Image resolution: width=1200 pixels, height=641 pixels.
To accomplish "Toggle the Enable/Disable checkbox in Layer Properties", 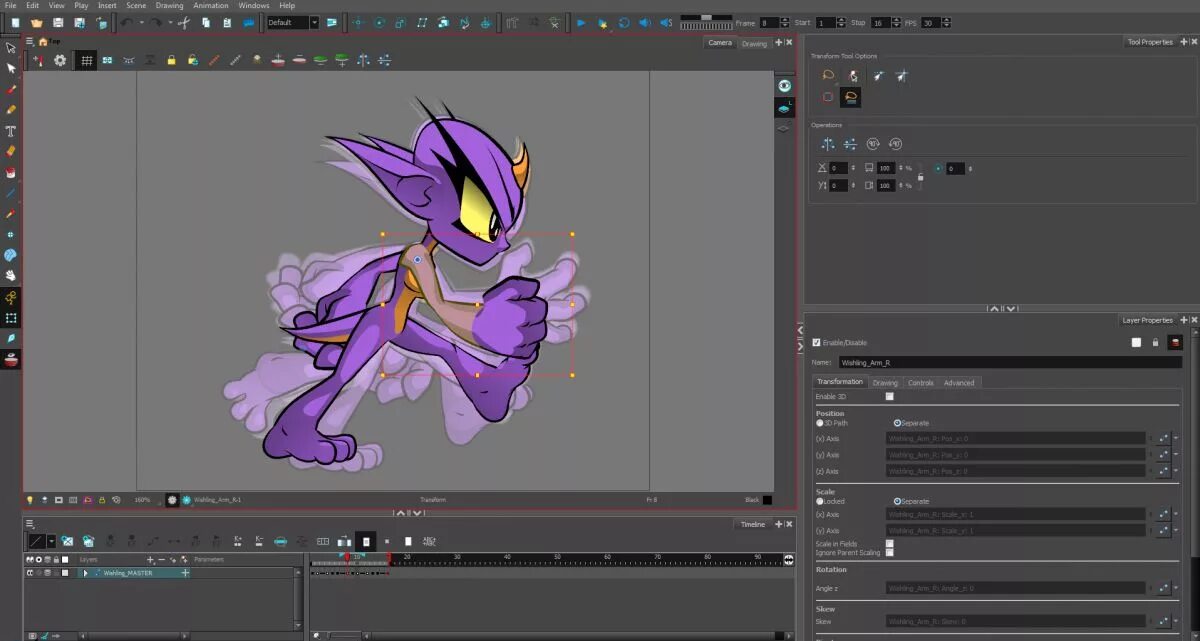I will point(816,342).
